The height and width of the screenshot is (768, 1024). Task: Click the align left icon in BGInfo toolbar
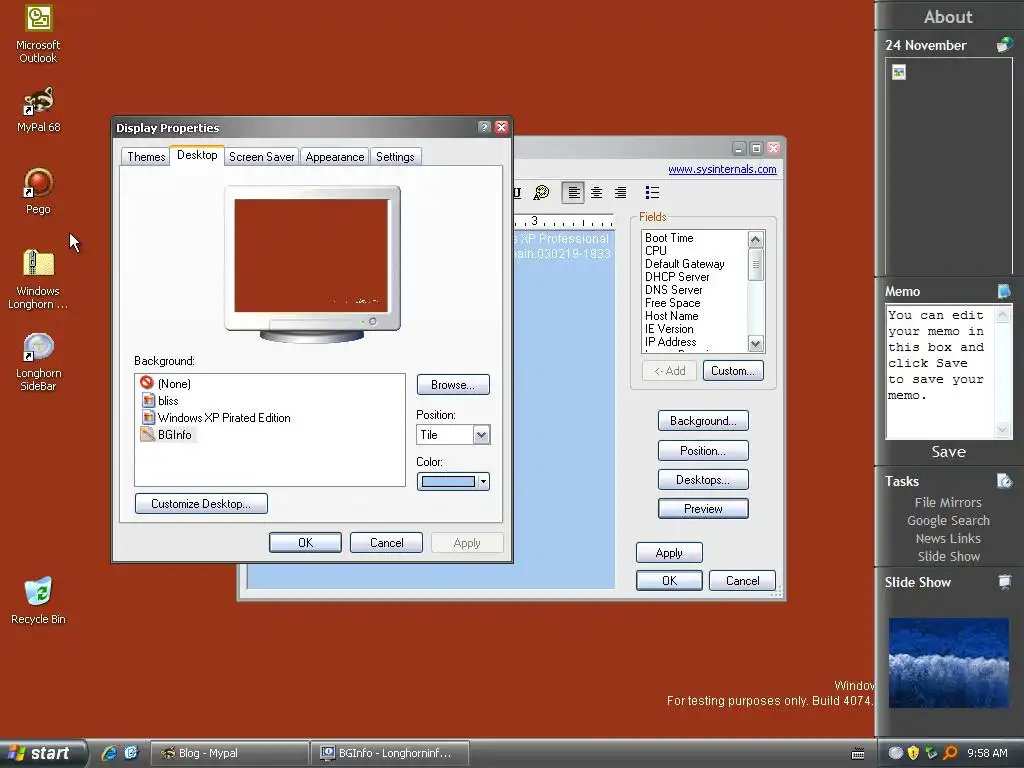573,192
